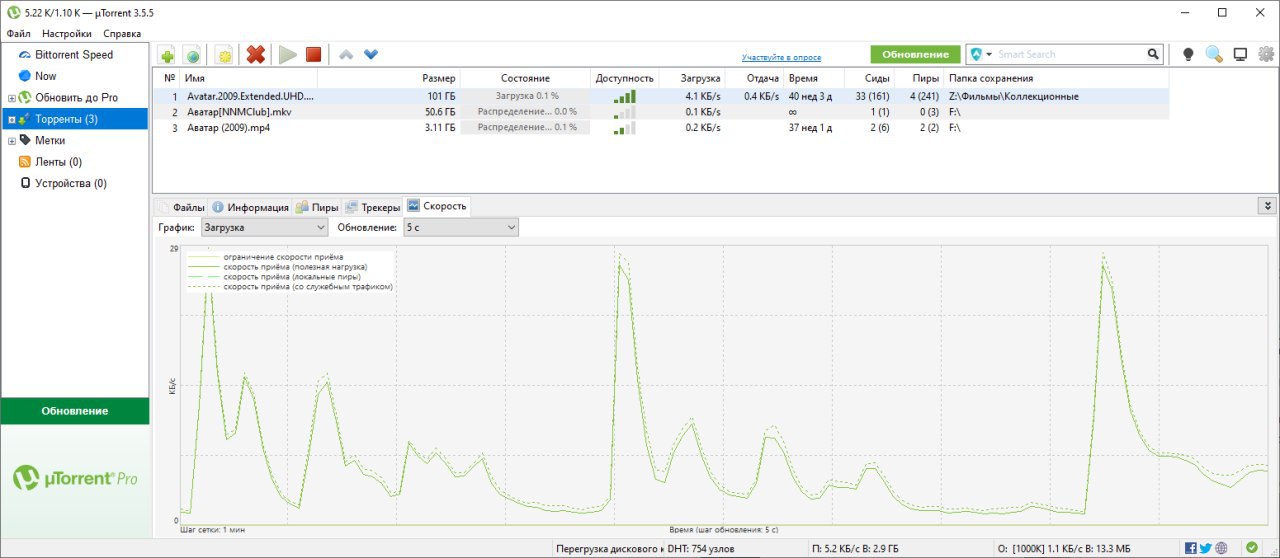1280x558 pixels.
Task: Click the Загрузка 0.1 % progress bar
Action: tap(525, 96)
